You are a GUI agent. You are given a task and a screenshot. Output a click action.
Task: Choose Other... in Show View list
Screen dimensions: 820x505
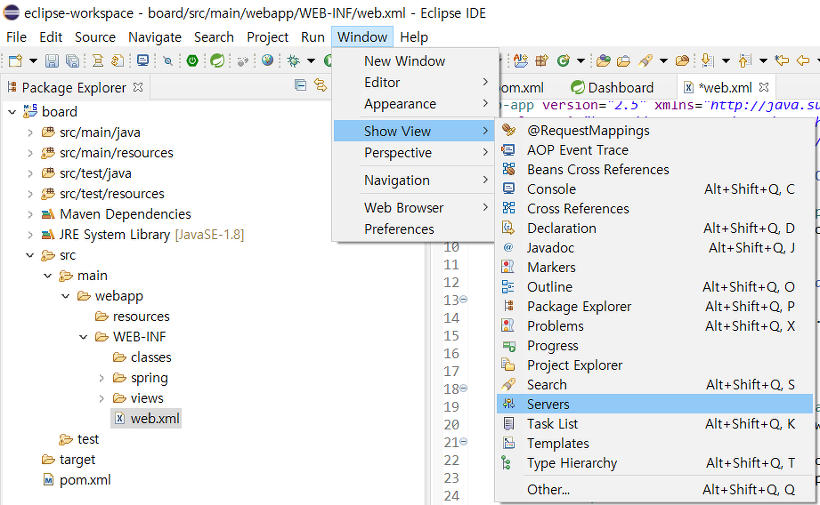655,489
